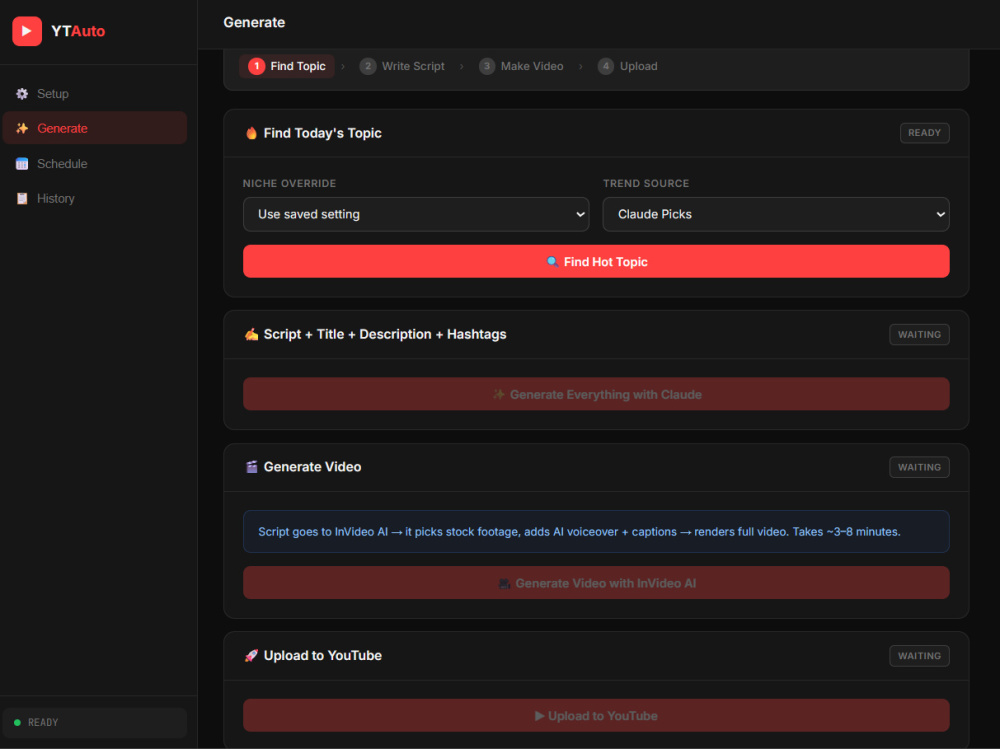
Task: Click the fire icon beside Find Today's Topic
Action: (251, 133)
